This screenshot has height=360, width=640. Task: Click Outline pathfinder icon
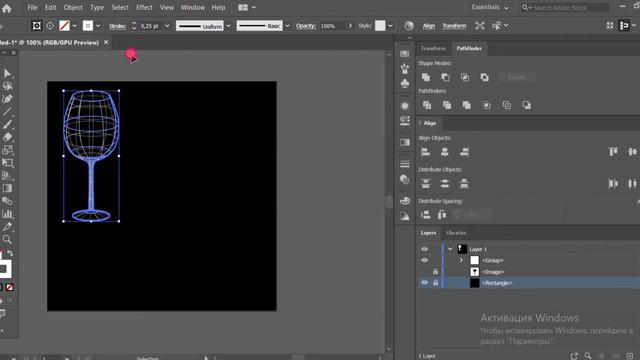[x=507, y=105]
